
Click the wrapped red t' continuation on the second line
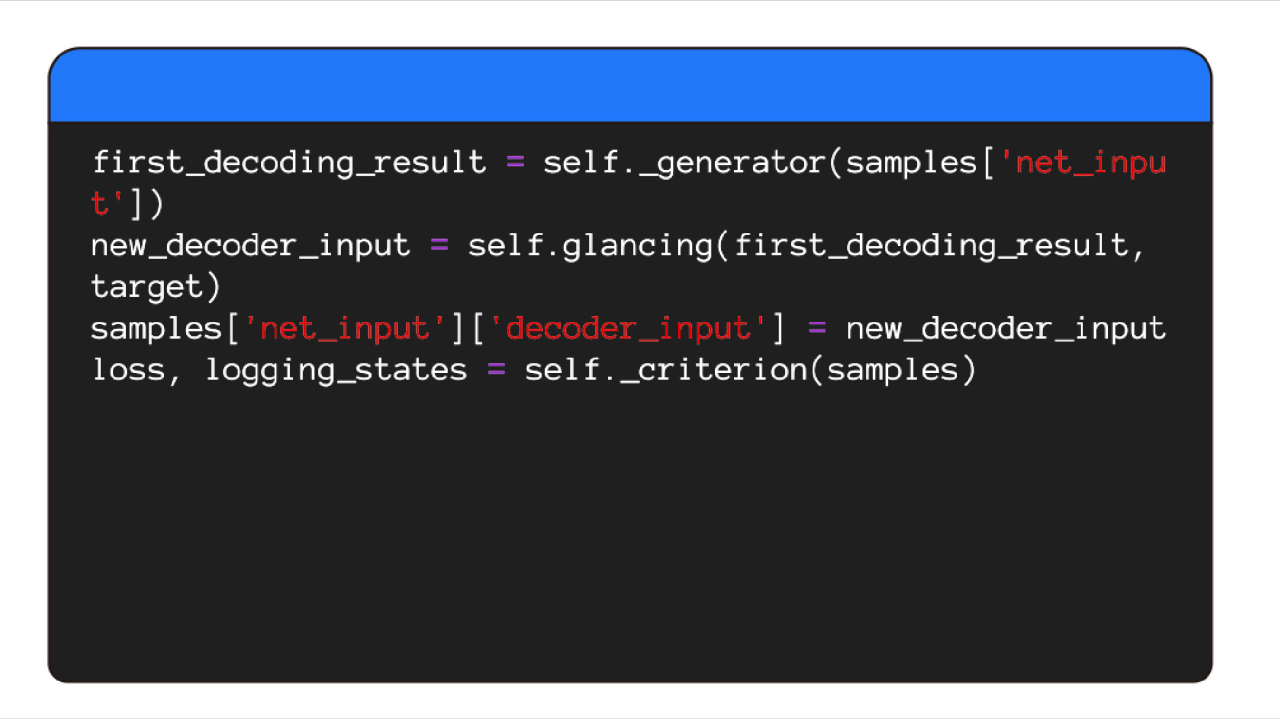pos(108,205)
